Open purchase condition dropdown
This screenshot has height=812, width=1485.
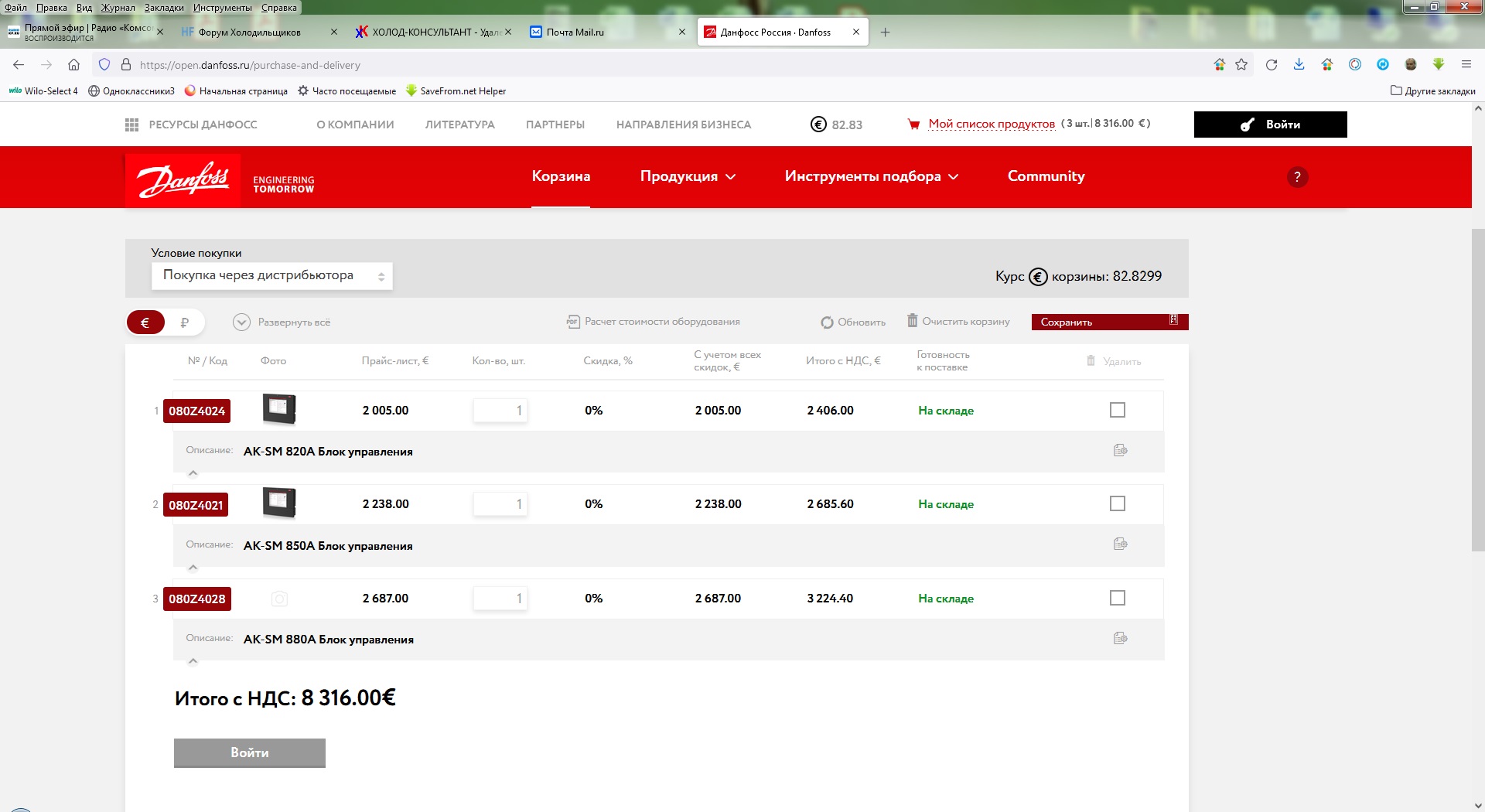[x=272, y=276]
